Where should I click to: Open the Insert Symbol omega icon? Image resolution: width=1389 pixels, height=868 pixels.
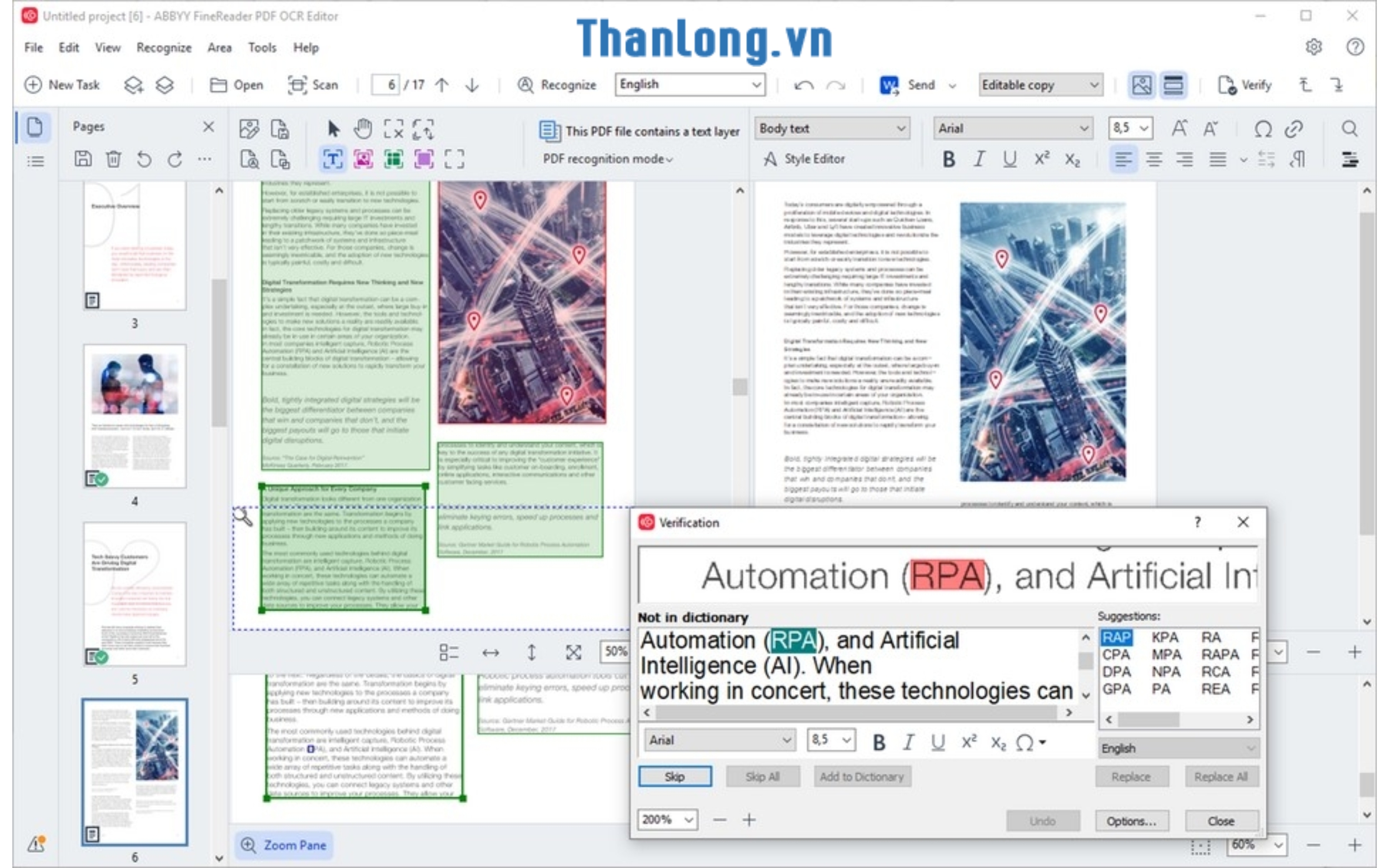click(x=1263, y=129)
